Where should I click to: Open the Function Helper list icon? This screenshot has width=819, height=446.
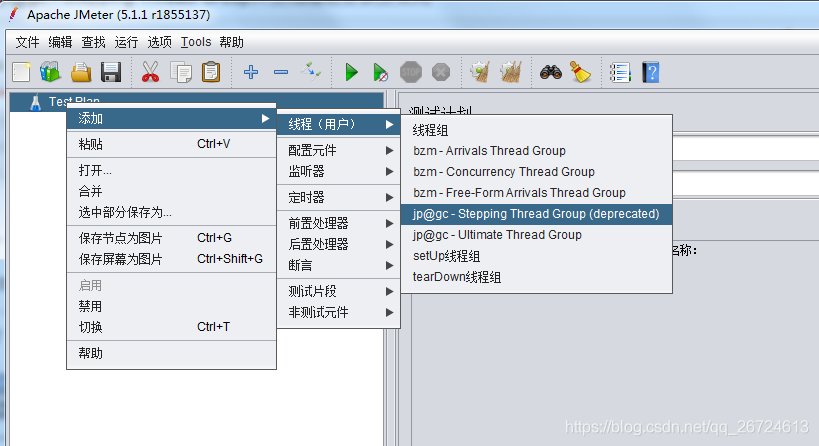pos(620,72)
